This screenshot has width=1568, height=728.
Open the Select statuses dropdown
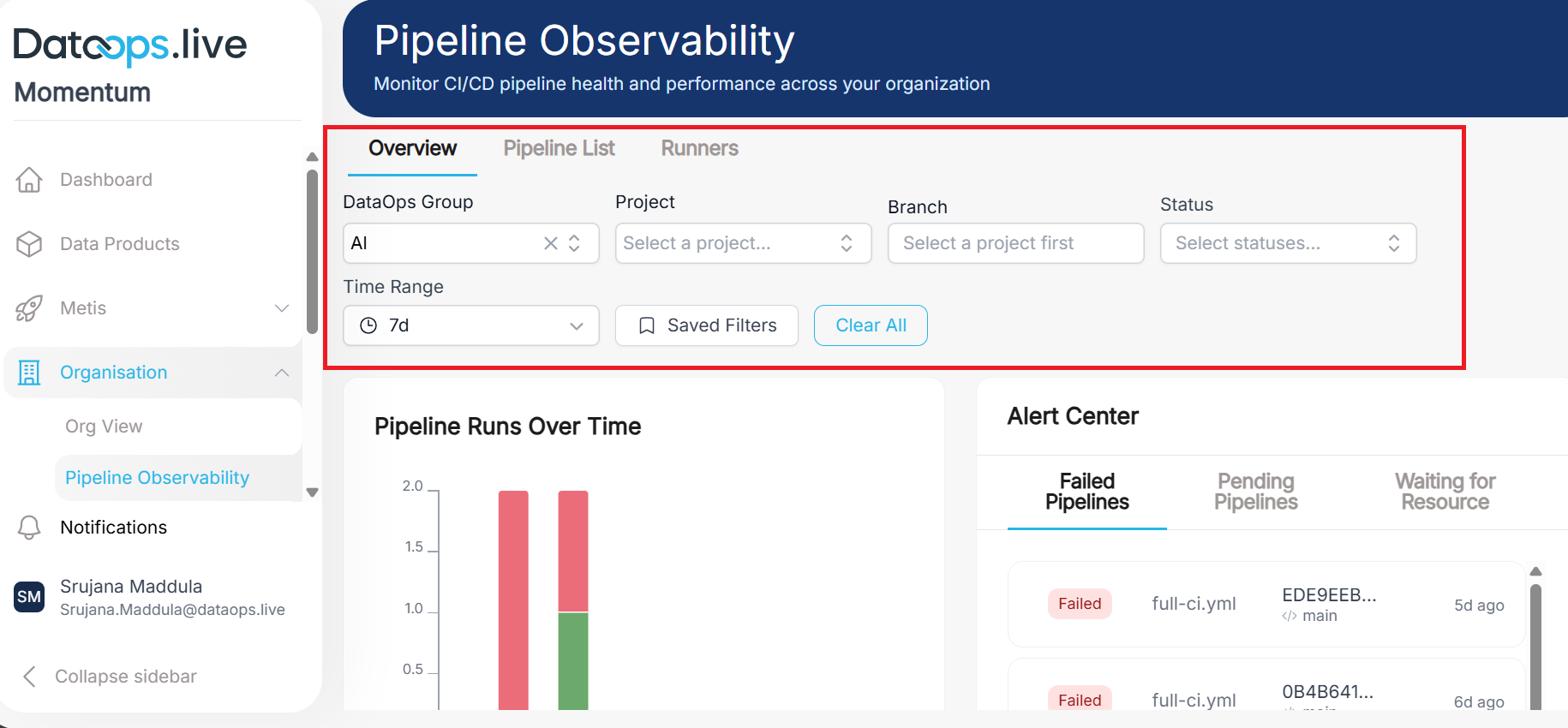coord(1287,243)
